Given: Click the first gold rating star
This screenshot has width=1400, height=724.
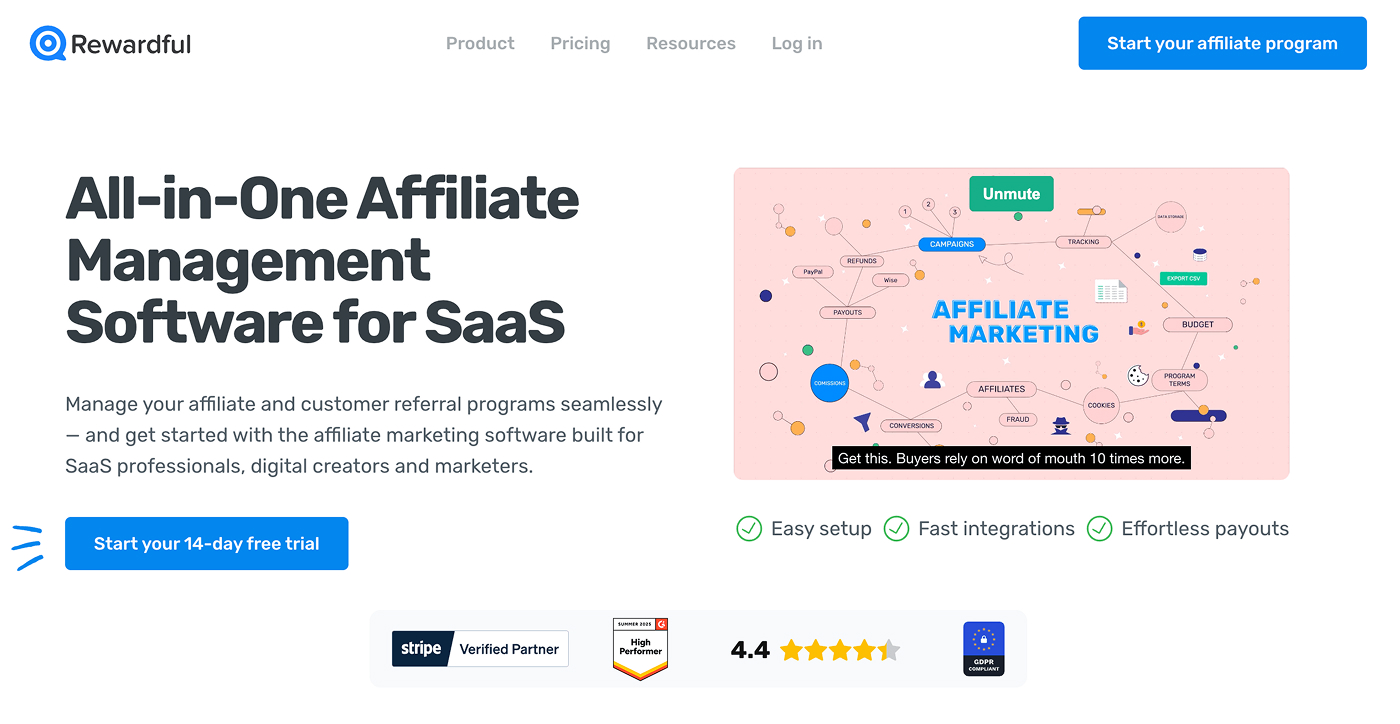Looking at the screenshot, I should click(791, 650).
